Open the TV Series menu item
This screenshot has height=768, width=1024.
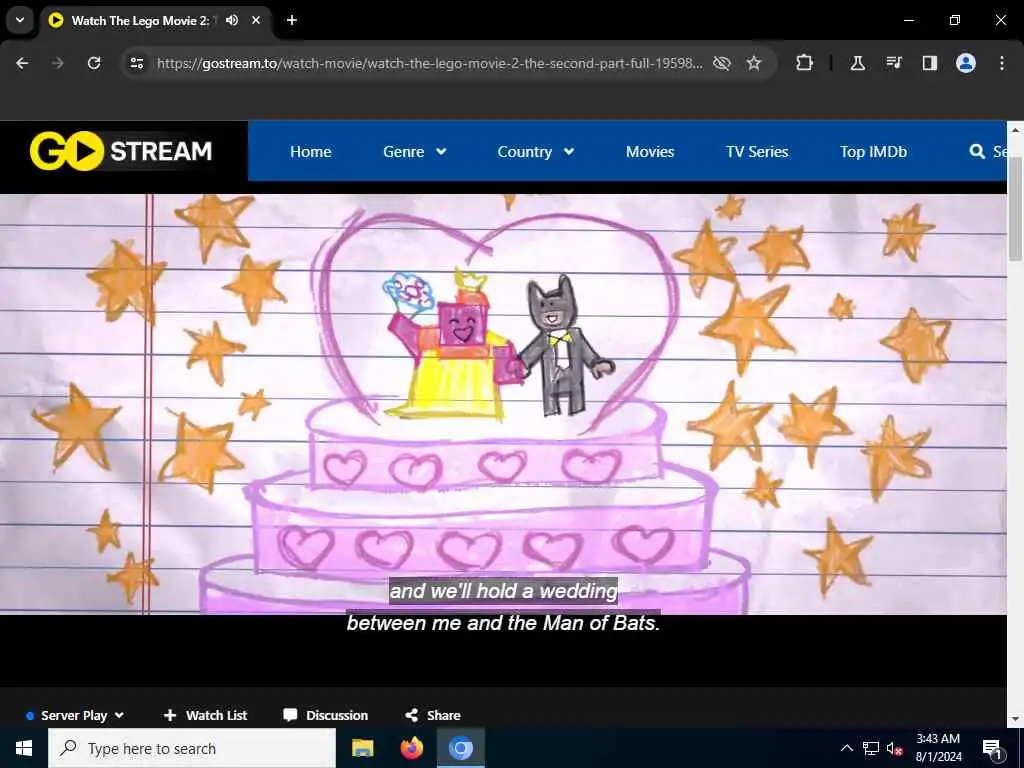[x=757, y=152]
